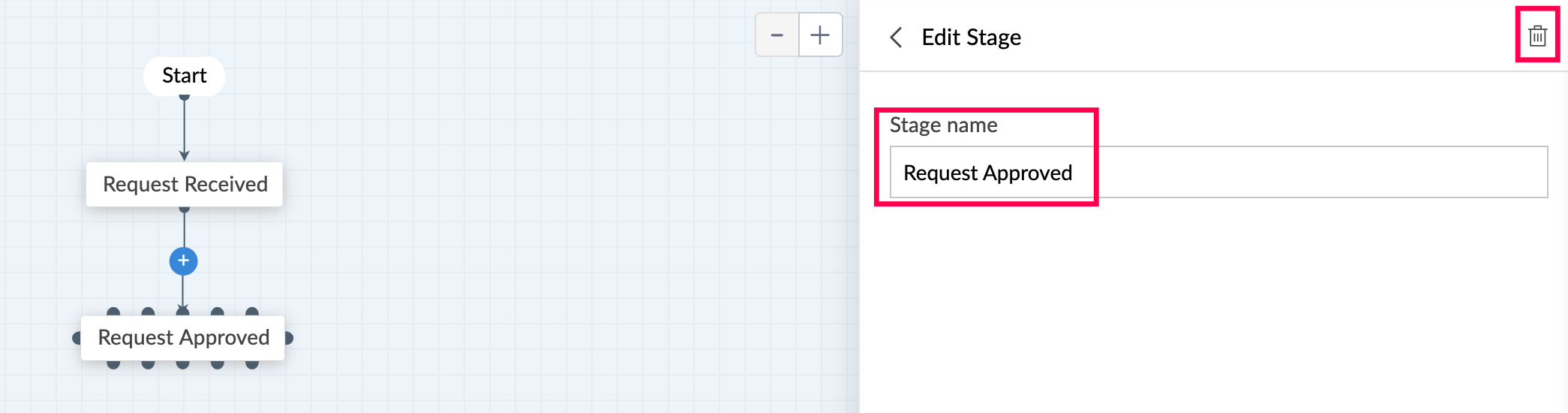Delete the stage using trash icon
This screenshot has width=1568, height=413.
coord(1537,36)
